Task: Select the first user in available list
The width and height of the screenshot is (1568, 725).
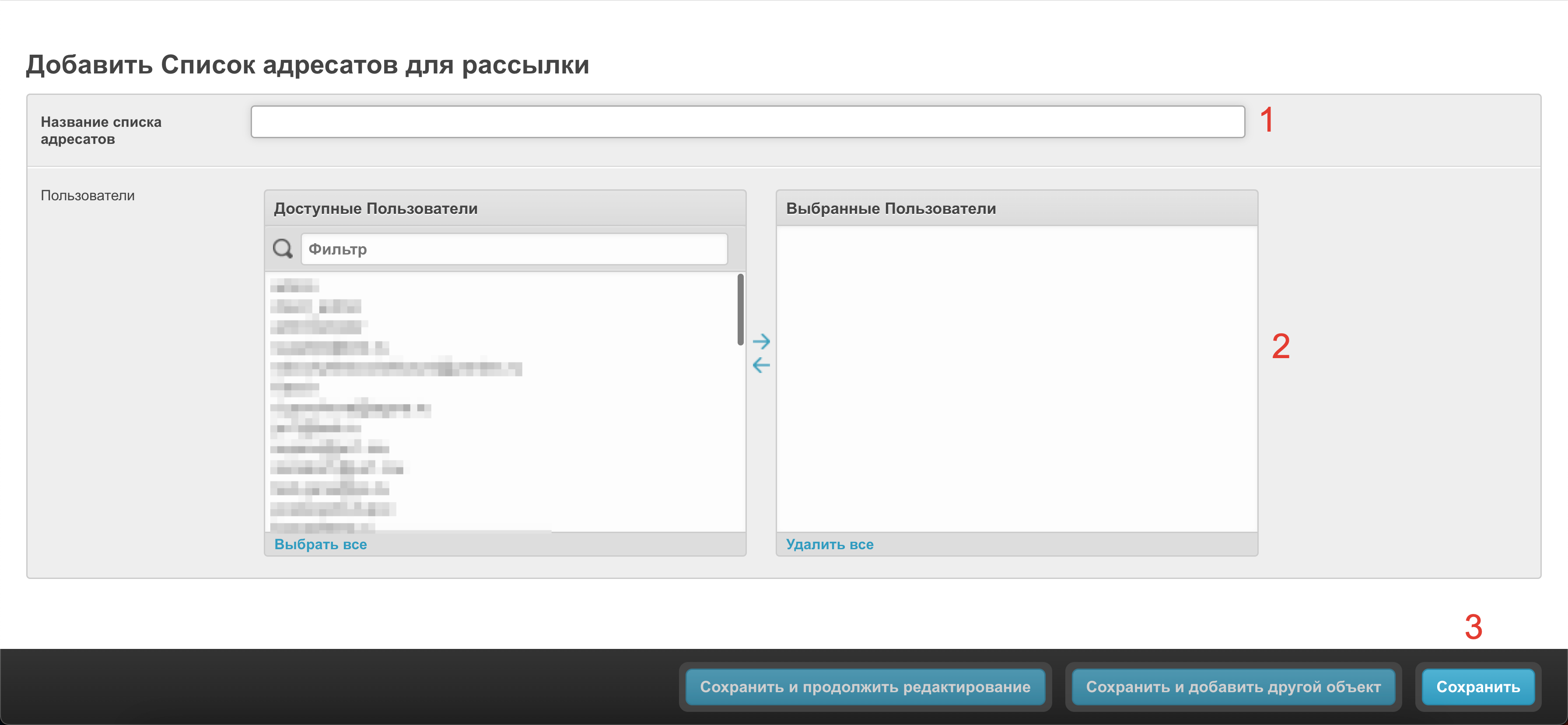Action: click(294, 285)
